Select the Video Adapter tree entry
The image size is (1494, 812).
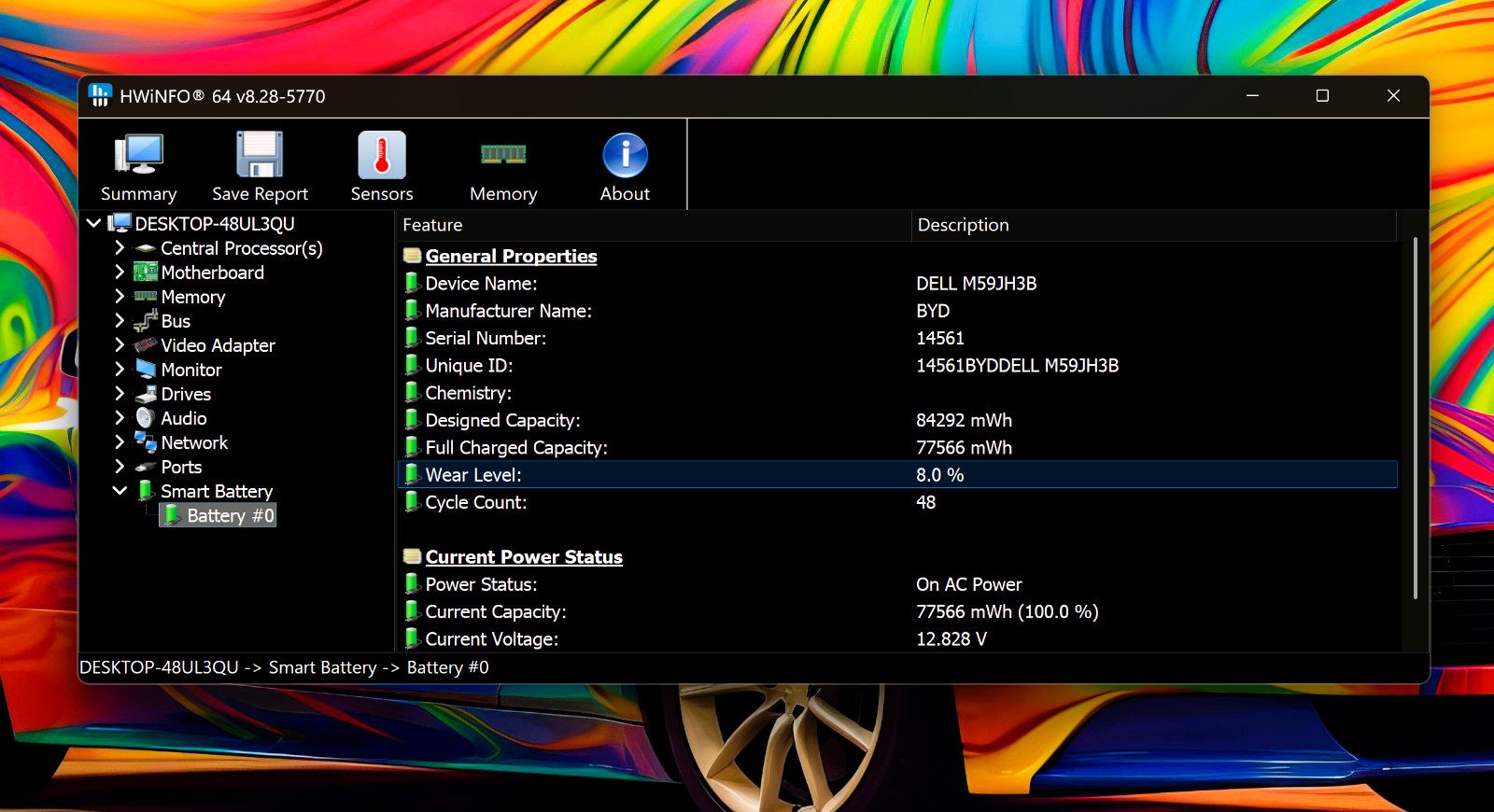coord(218,345)
